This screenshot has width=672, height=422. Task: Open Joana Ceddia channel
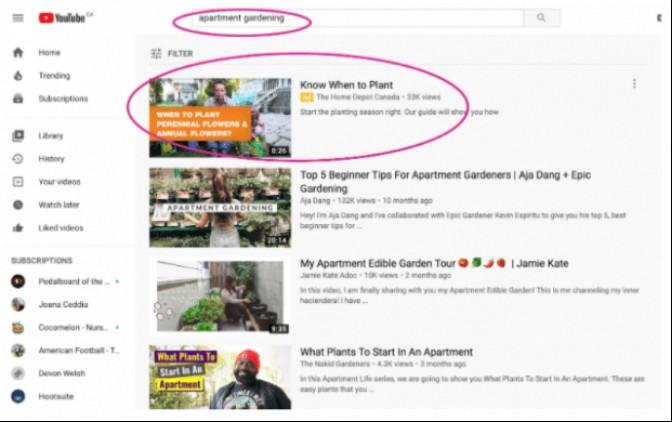63,305
